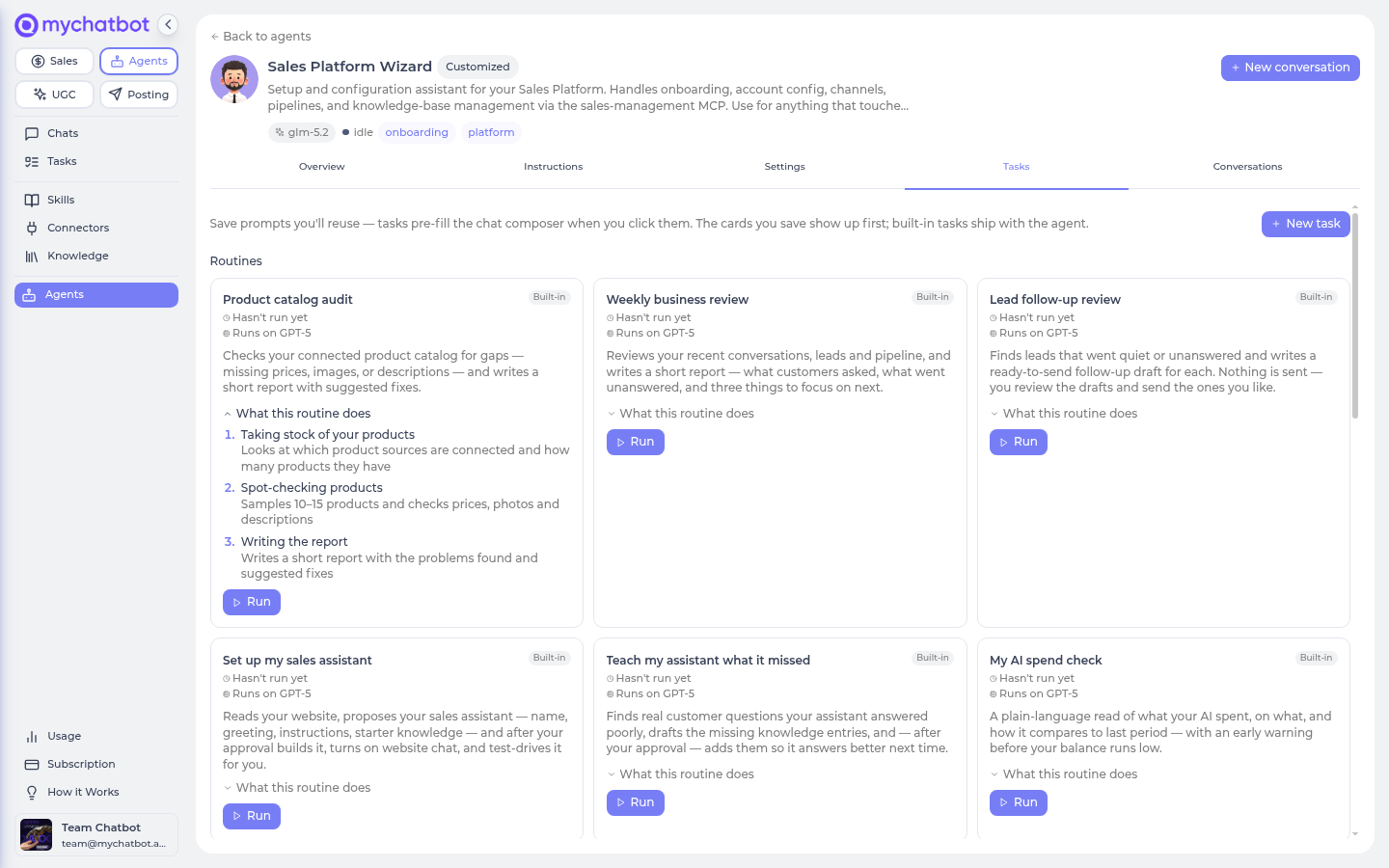Image resolution: width=1389 pixels, height=868 pixels.
Task: Expand What this routine does in Weekly business review
Action: pos(680,414)
